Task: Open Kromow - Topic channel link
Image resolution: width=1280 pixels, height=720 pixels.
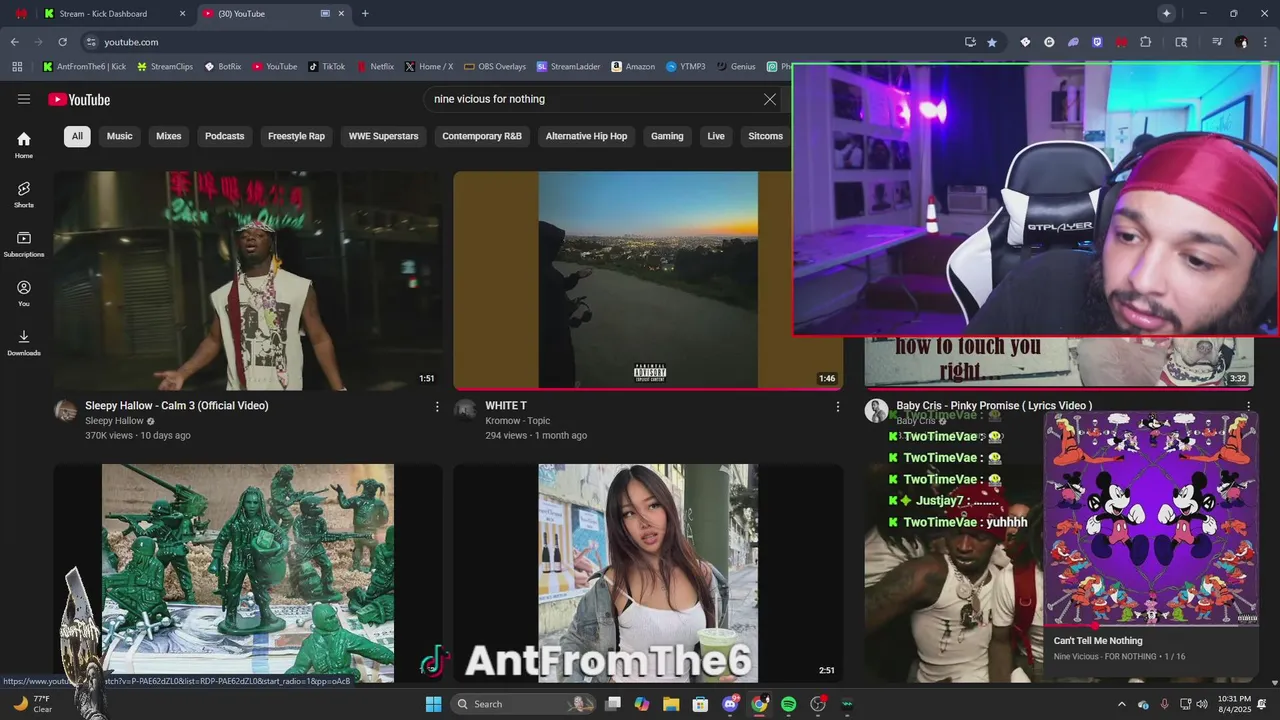Action: pos(518,421)
